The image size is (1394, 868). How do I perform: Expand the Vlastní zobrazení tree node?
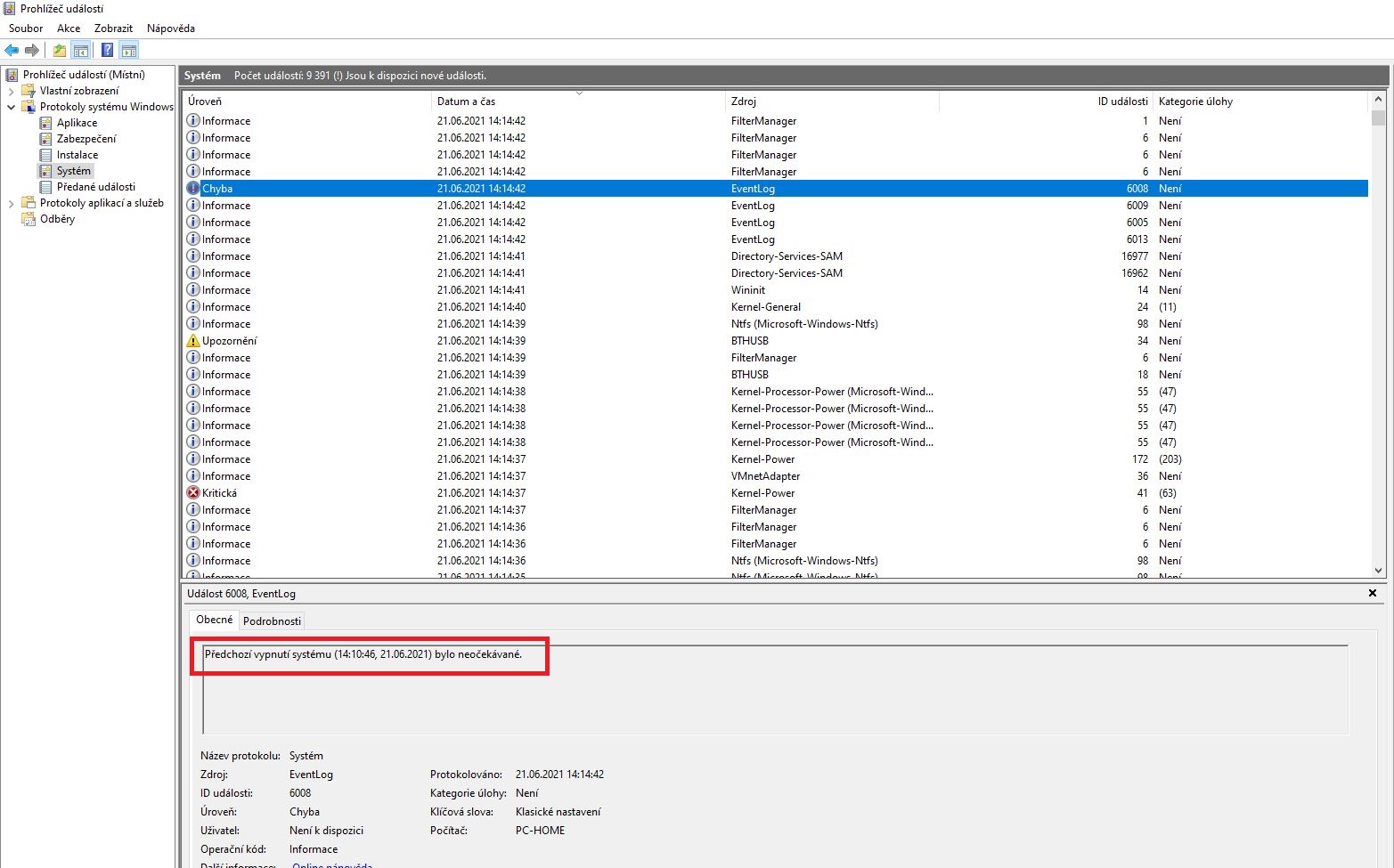click(12, 91)
